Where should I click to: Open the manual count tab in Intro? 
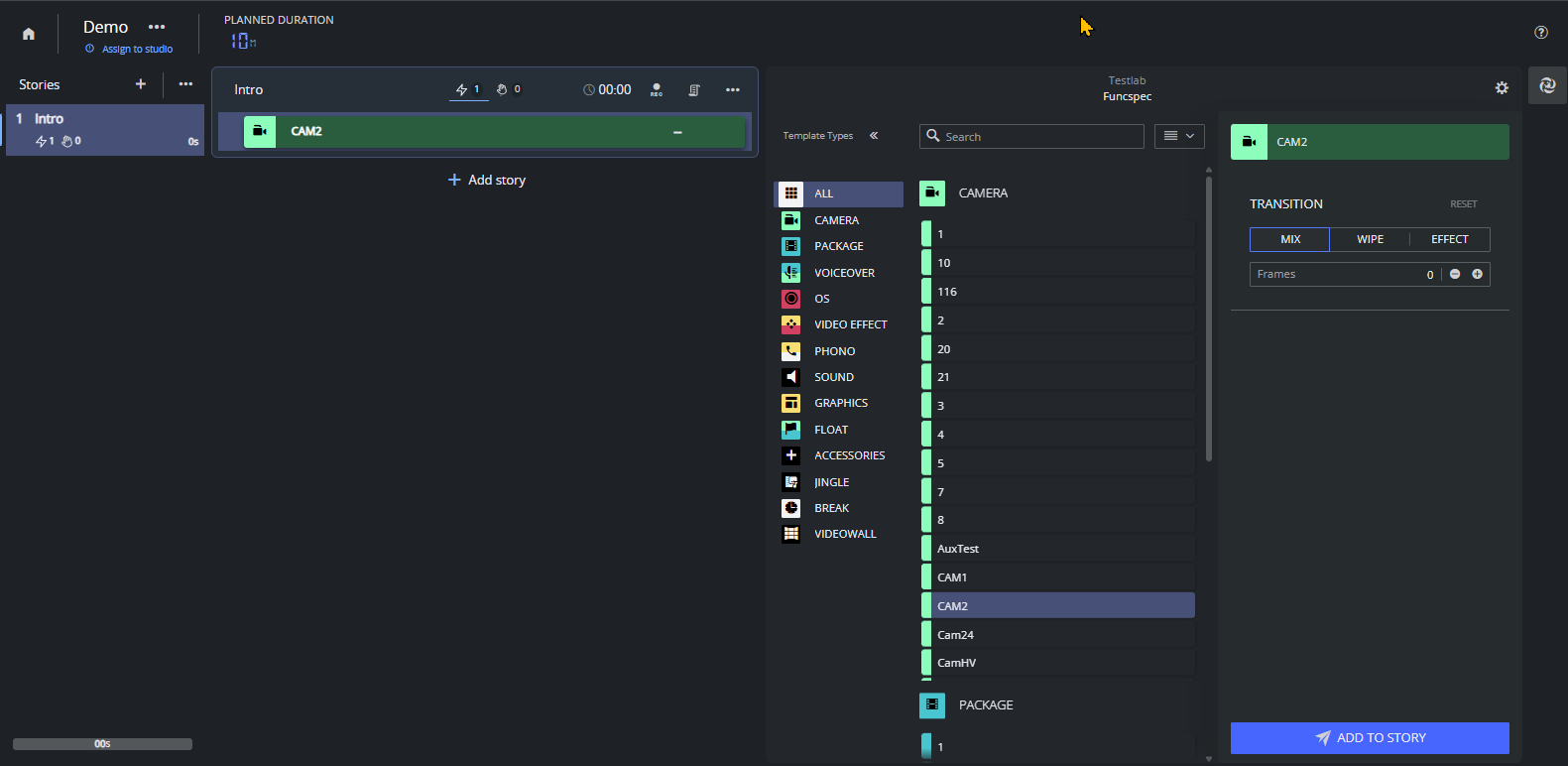point(509,89)
